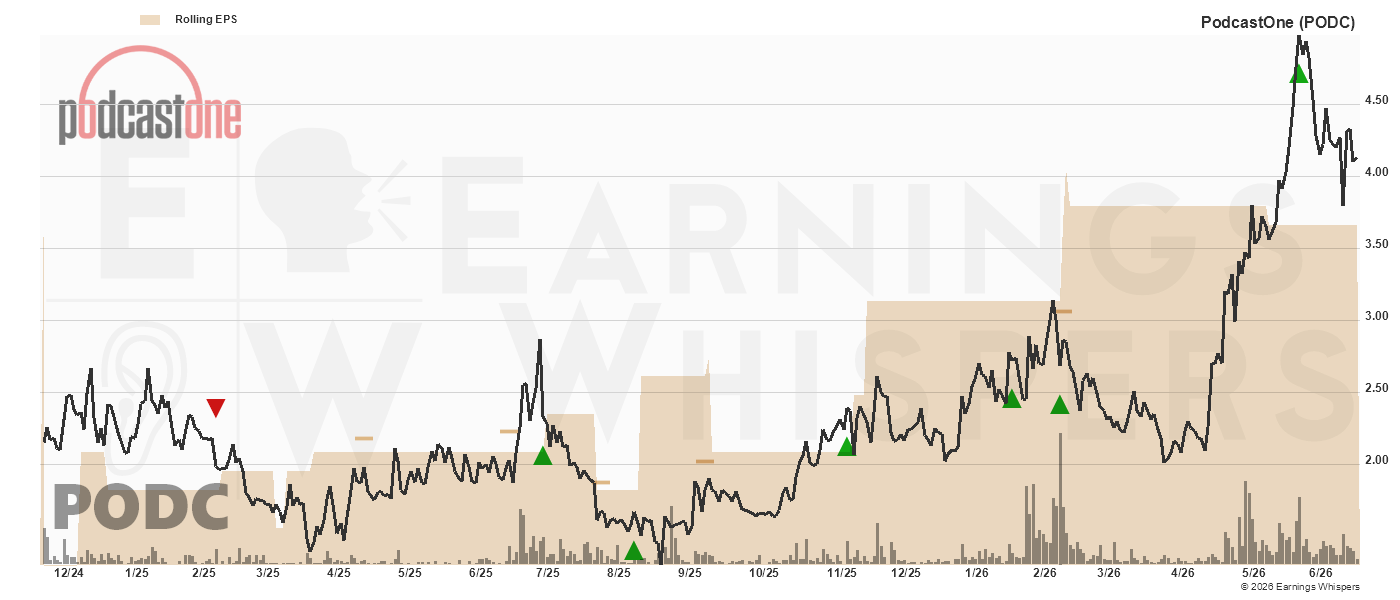Click the 4/26 date label

(x=1182, y=573)
